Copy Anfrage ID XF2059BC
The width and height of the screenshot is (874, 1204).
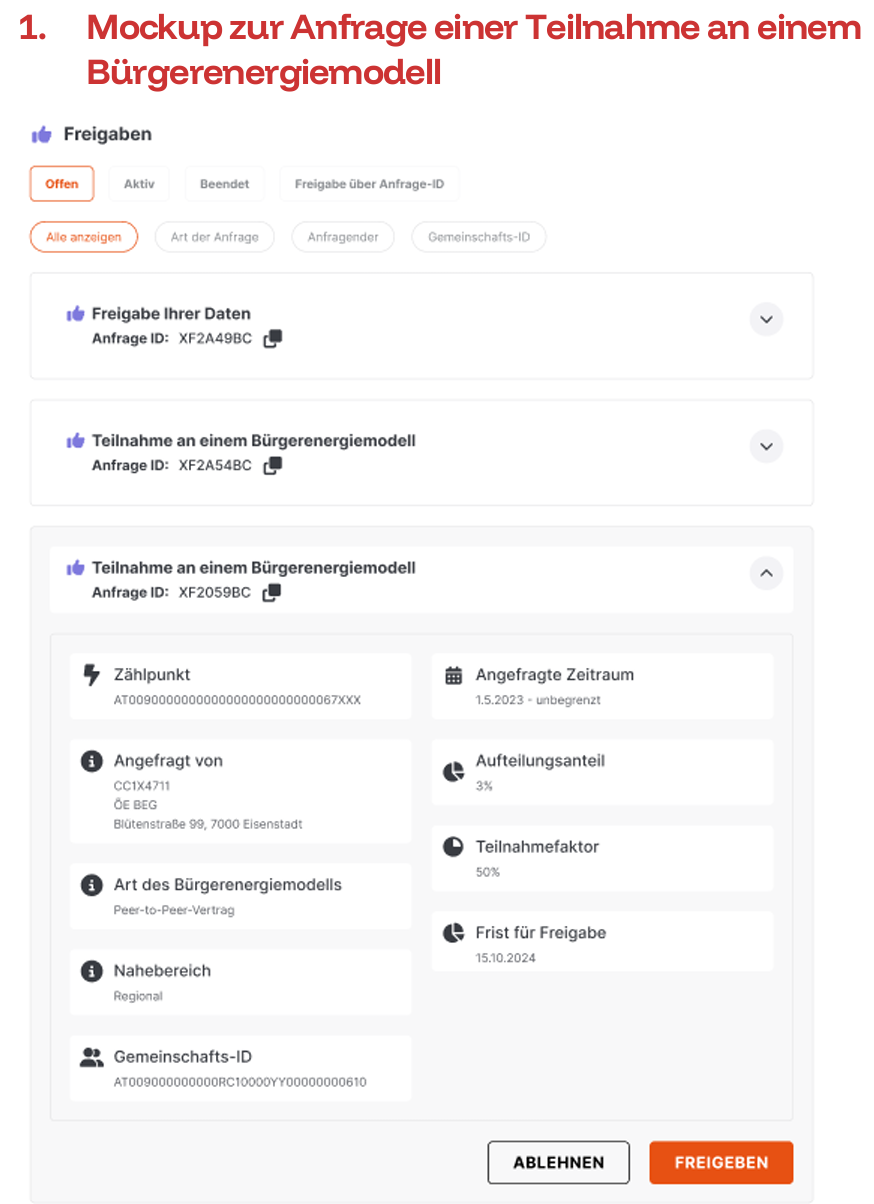pyautogui.click(x=271, y=593)
